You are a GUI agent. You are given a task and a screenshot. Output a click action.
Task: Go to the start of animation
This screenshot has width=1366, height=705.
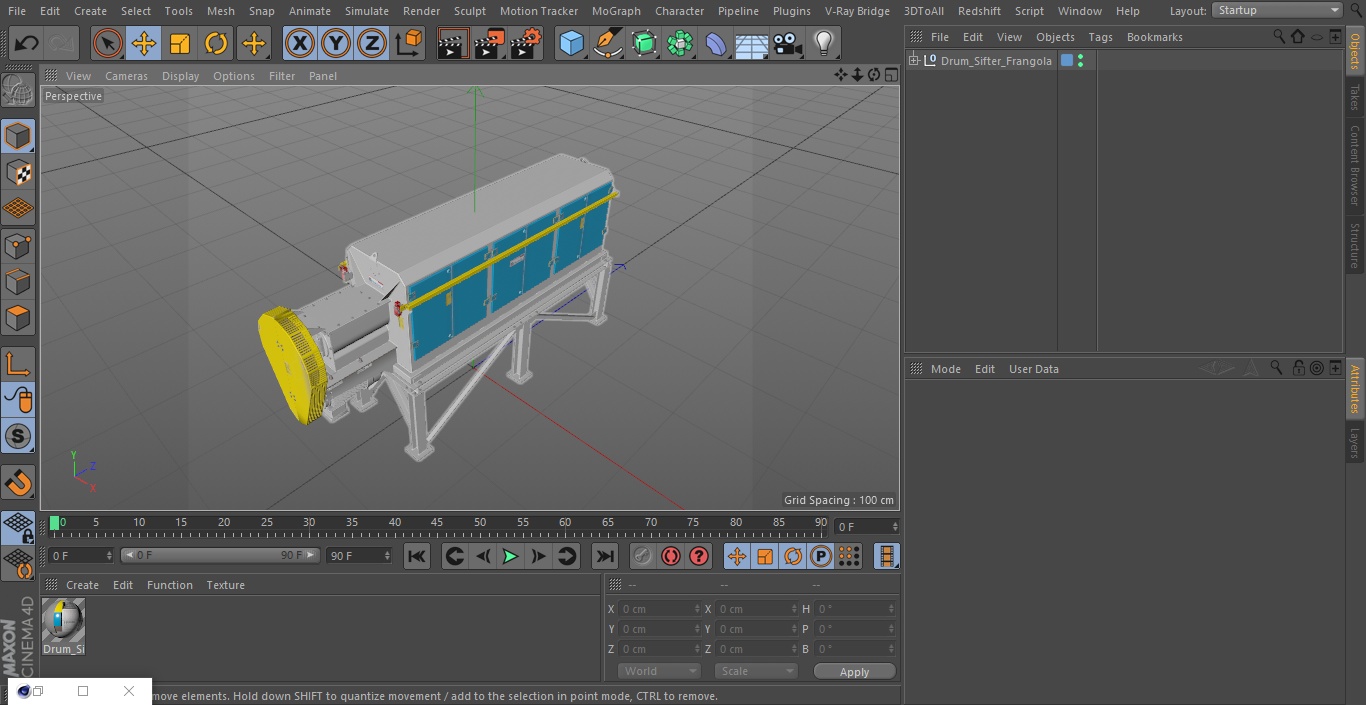pyautogui.click(x=417, y=556)
